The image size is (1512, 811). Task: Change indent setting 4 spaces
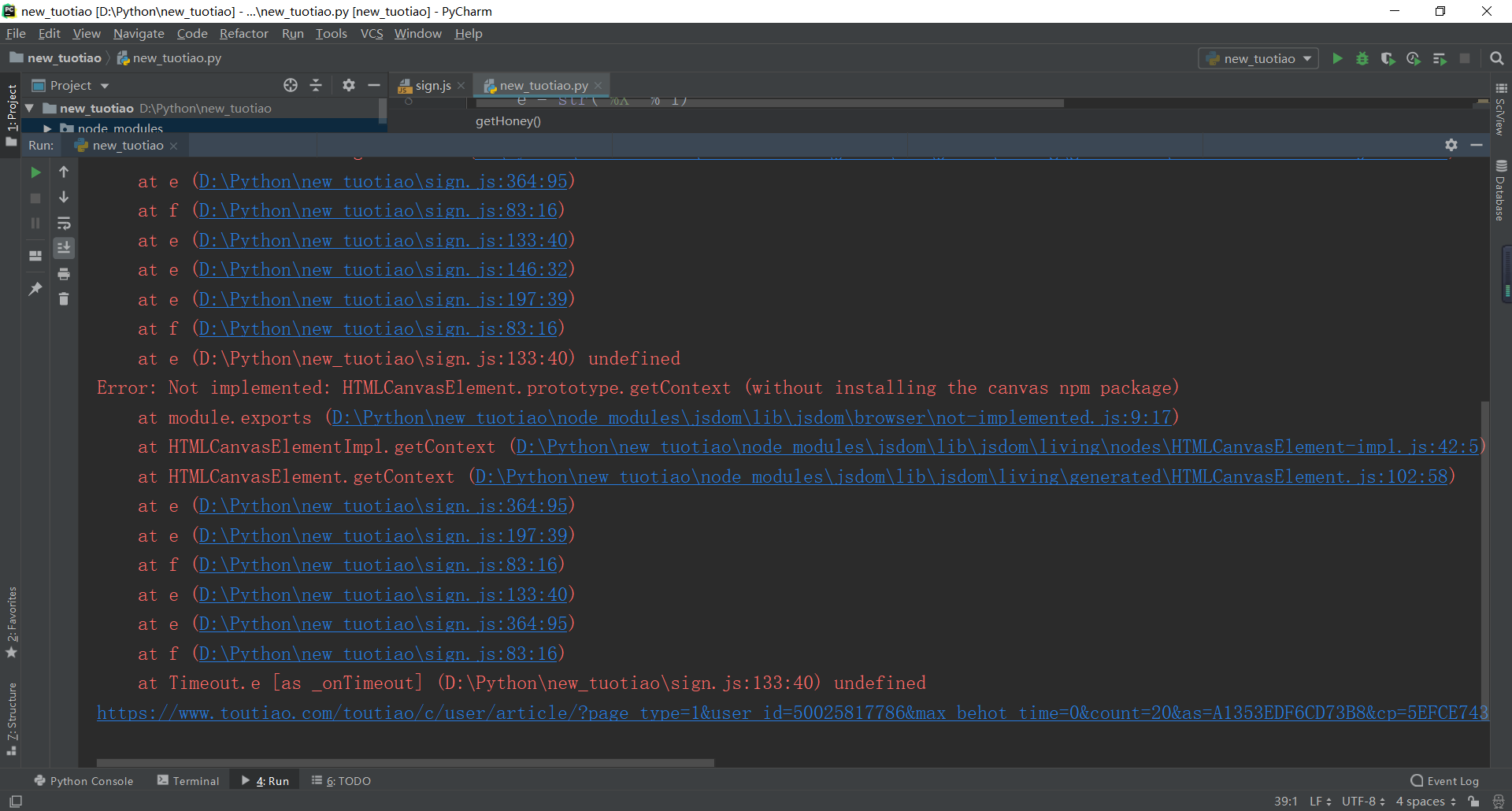(x=1425, y=802)
